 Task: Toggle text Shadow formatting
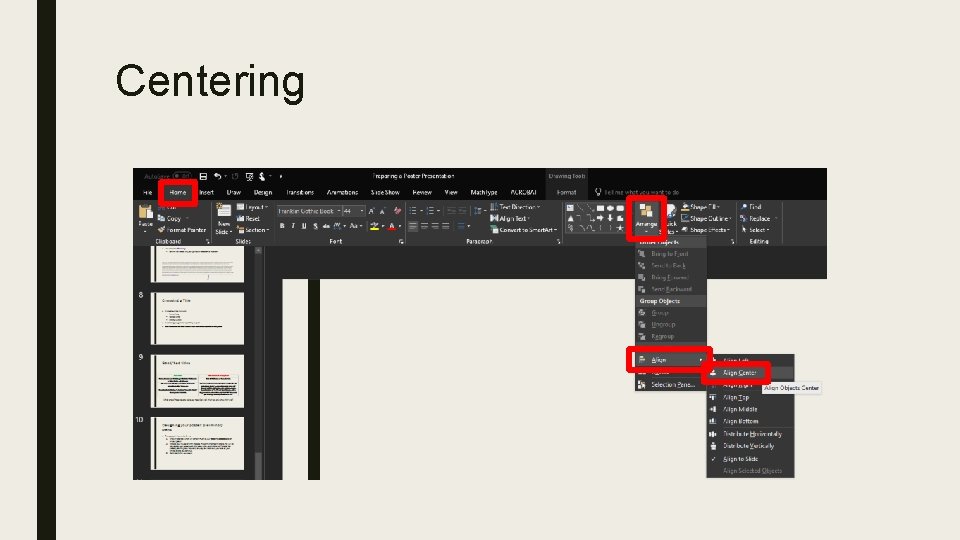pos(315,226)
